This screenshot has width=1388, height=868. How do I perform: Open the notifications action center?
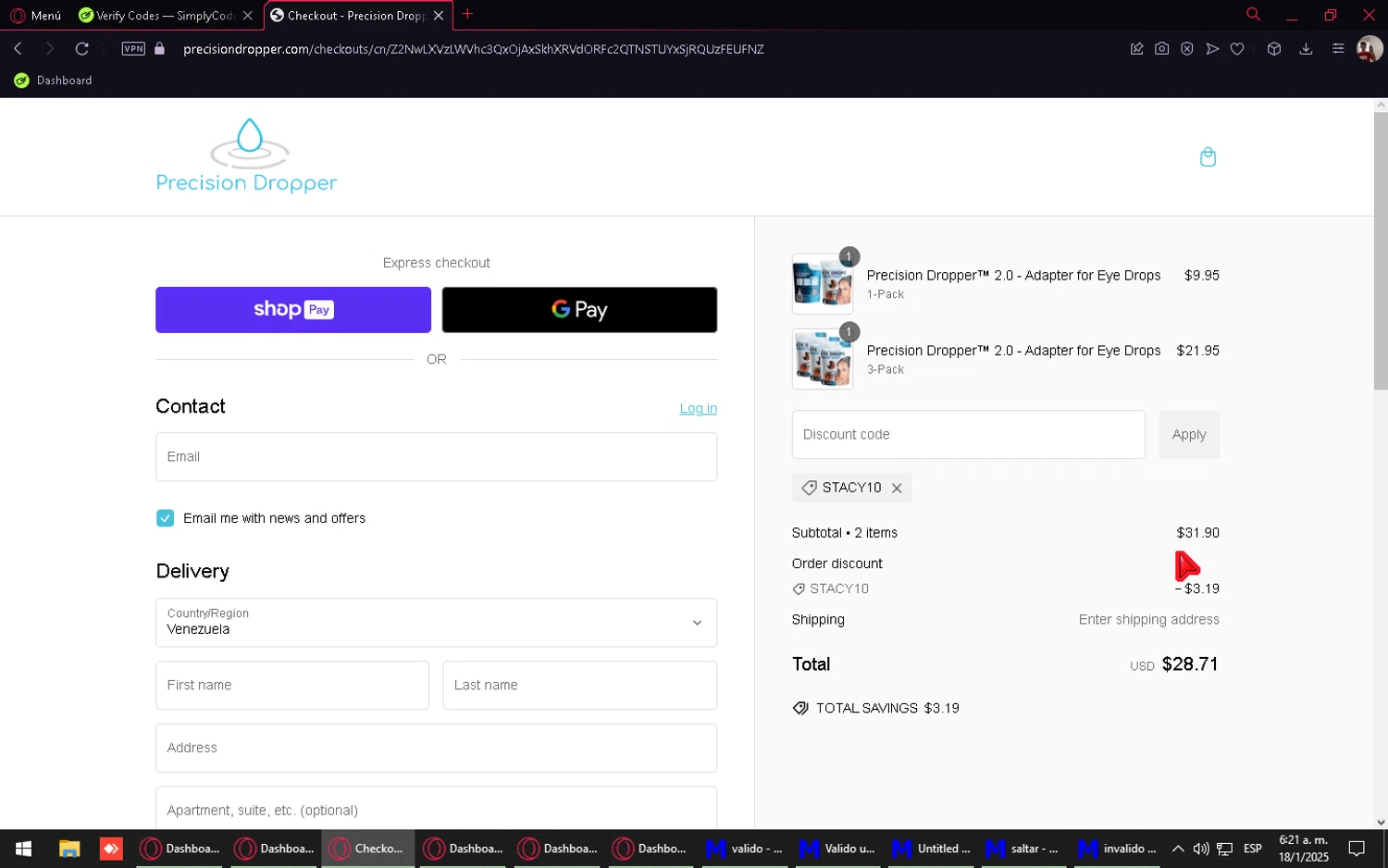[1357, 849]
